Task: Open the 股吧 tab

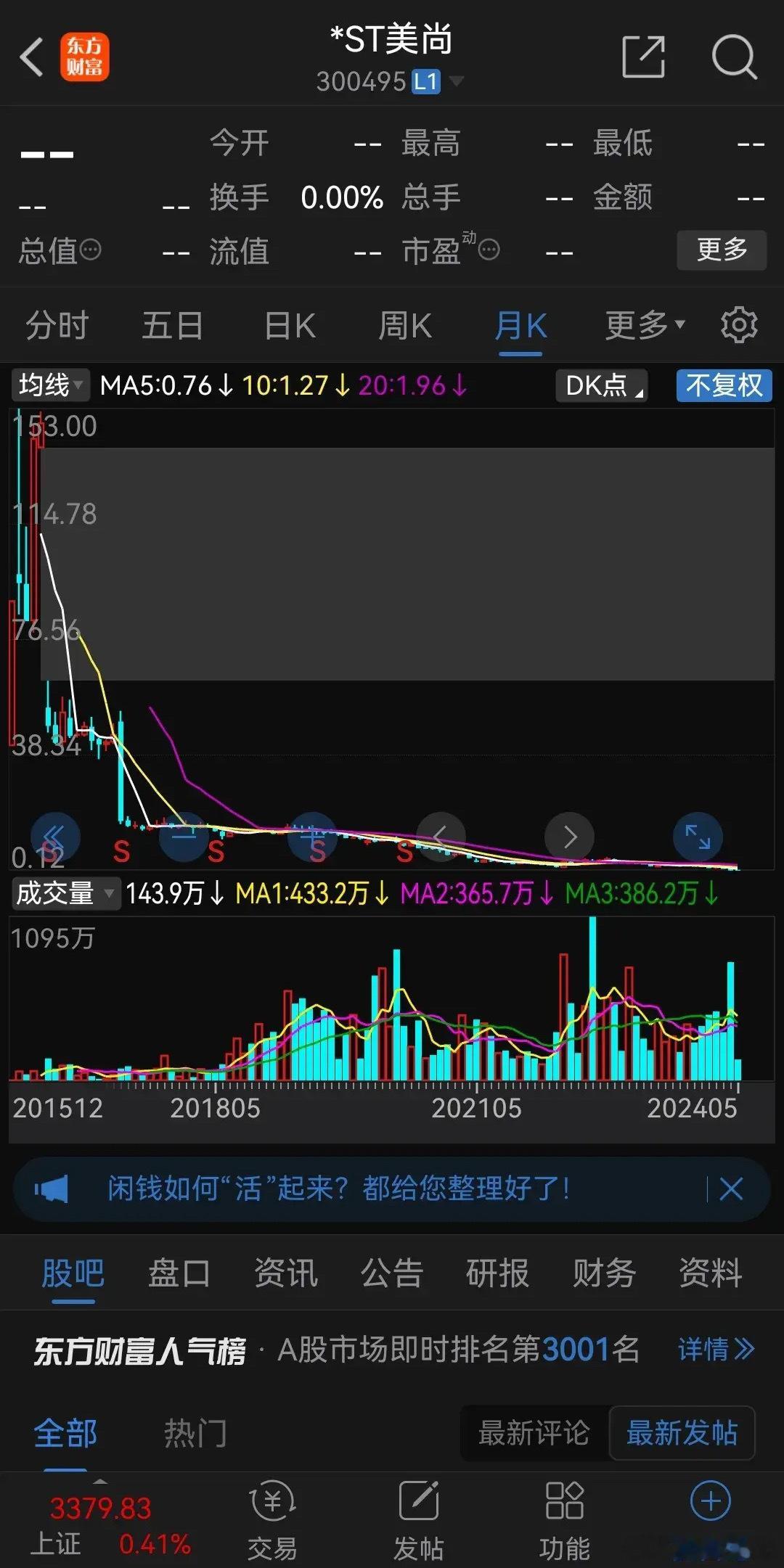Action: pyautogui.click(x=73, y=1273)
